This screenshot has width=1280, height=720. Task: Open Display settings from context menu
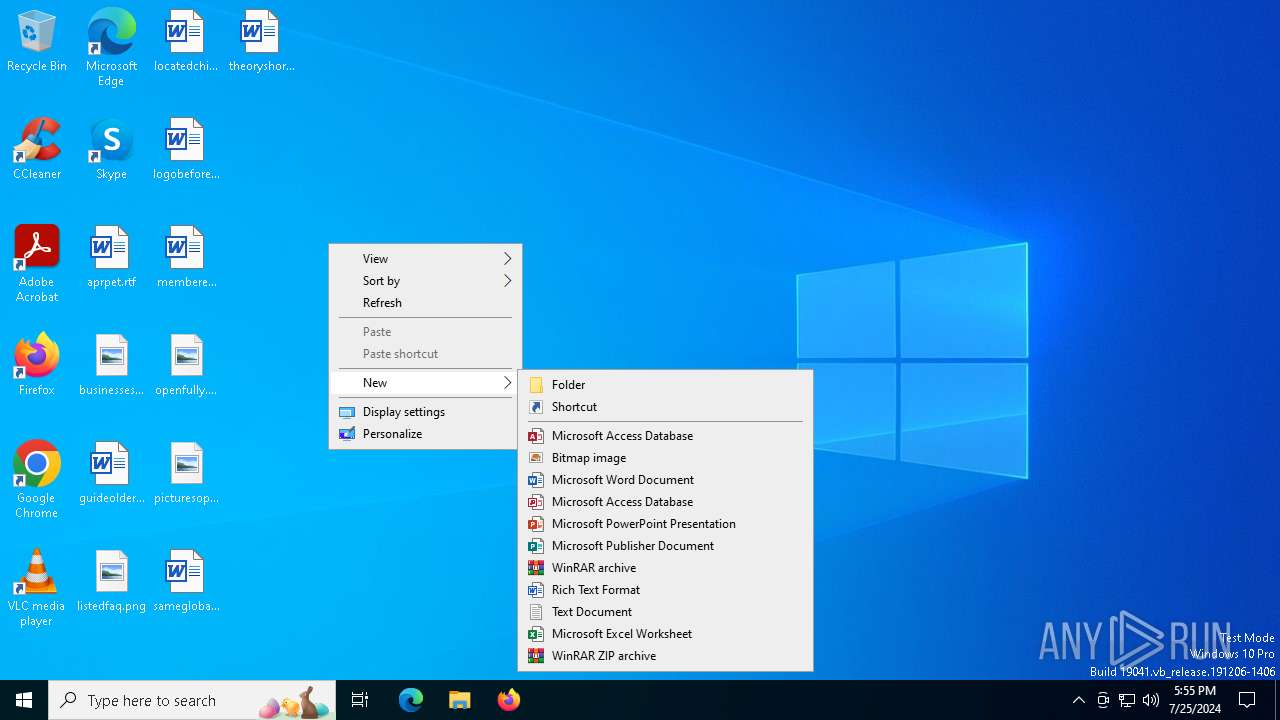coord(425,412)
